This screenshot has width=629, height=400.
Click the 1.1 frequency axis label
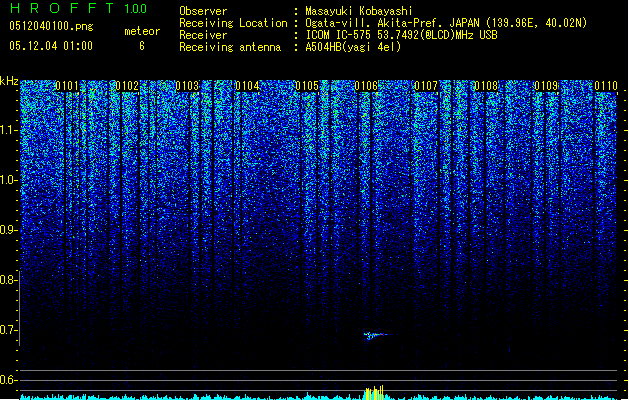click(x=9, y=130)
